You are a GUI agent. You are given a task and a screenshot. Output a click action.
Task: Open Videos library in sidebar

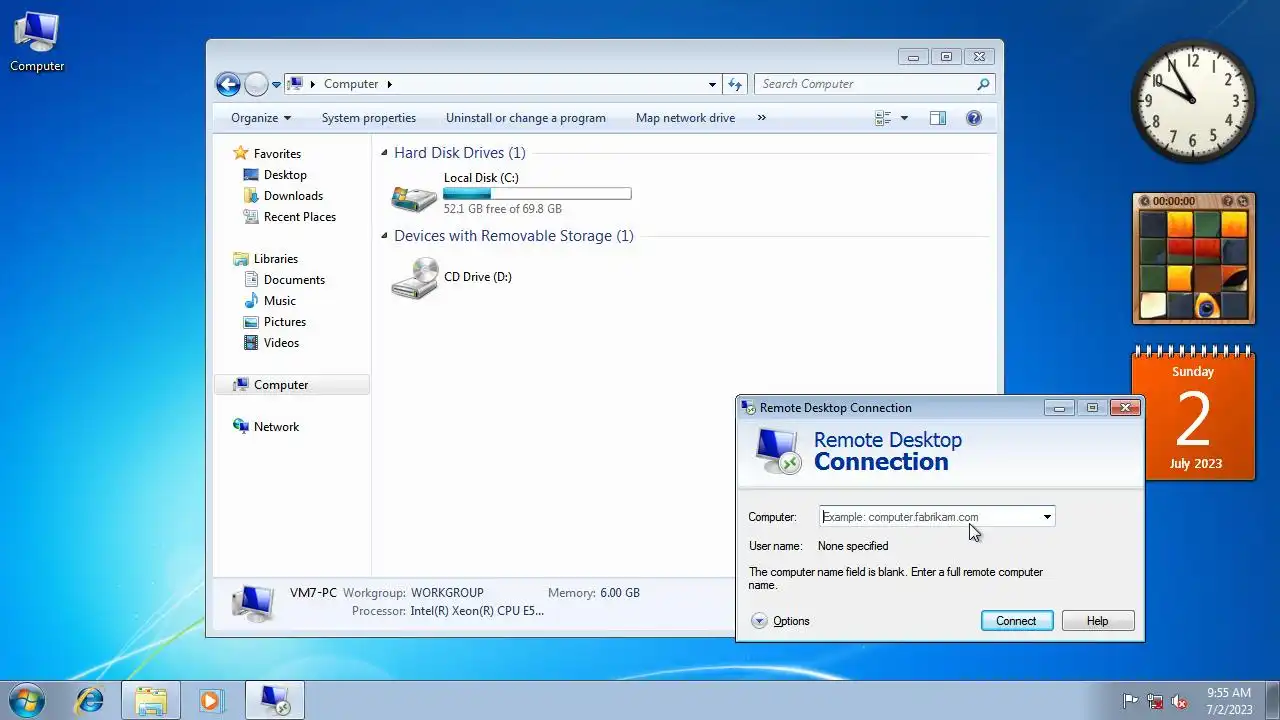[x=272, y=343]
